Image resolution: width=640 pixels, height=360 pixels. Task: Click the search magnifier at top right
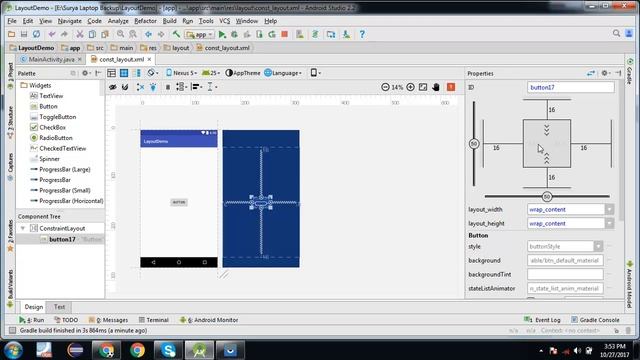616,33
